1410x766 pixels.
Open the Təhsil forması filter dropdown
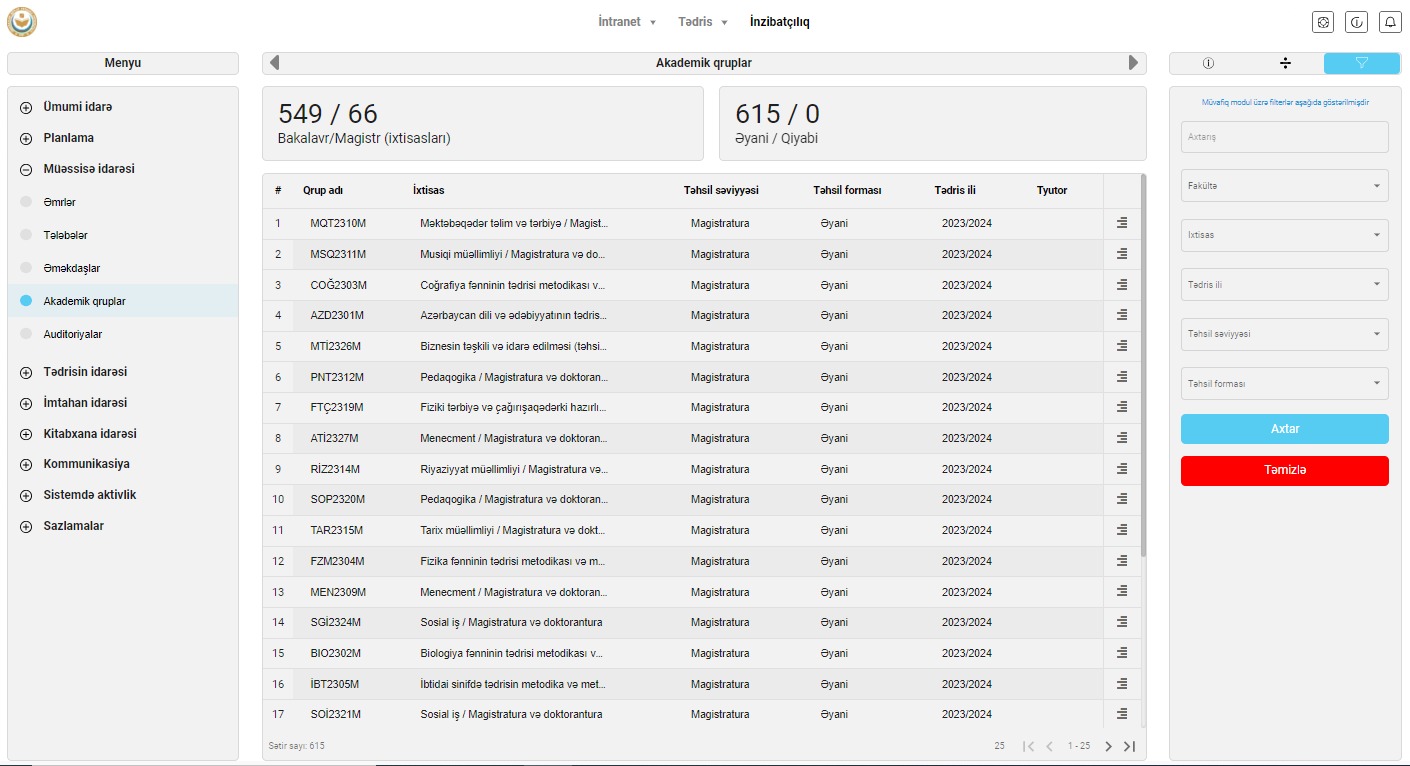[x=1285, y=383]
